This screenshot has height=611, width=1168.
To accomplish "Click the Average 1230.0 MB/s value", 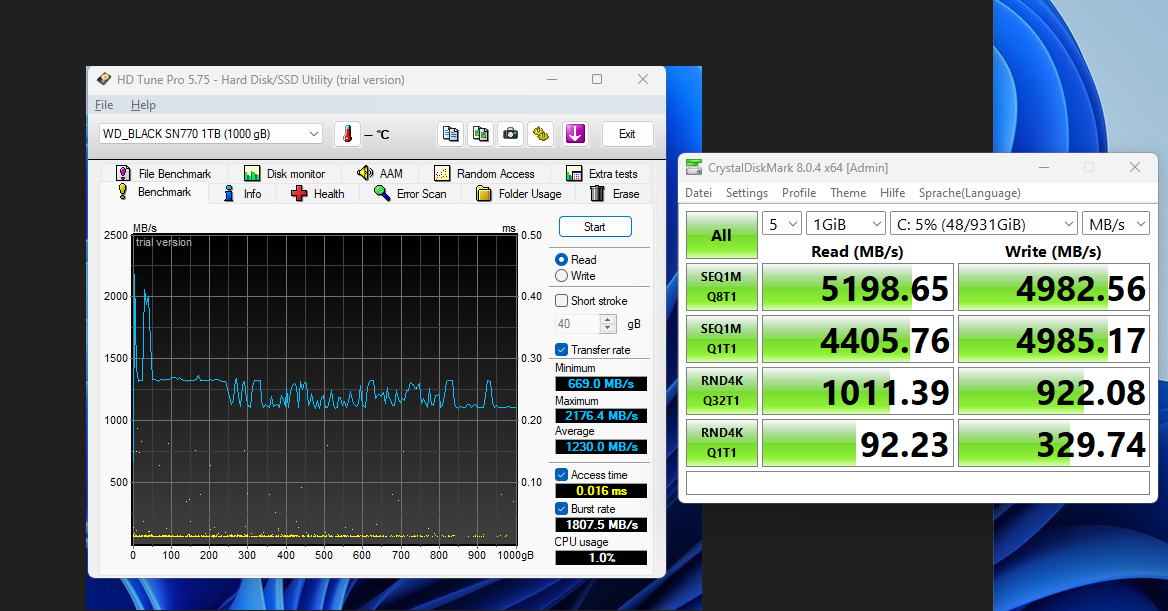I will 601,447.
